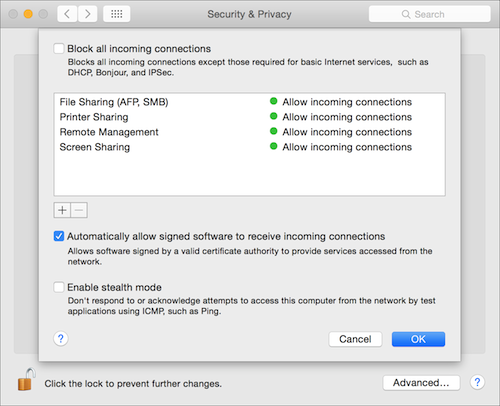Open help beside the Advanced button

point(477,382)
